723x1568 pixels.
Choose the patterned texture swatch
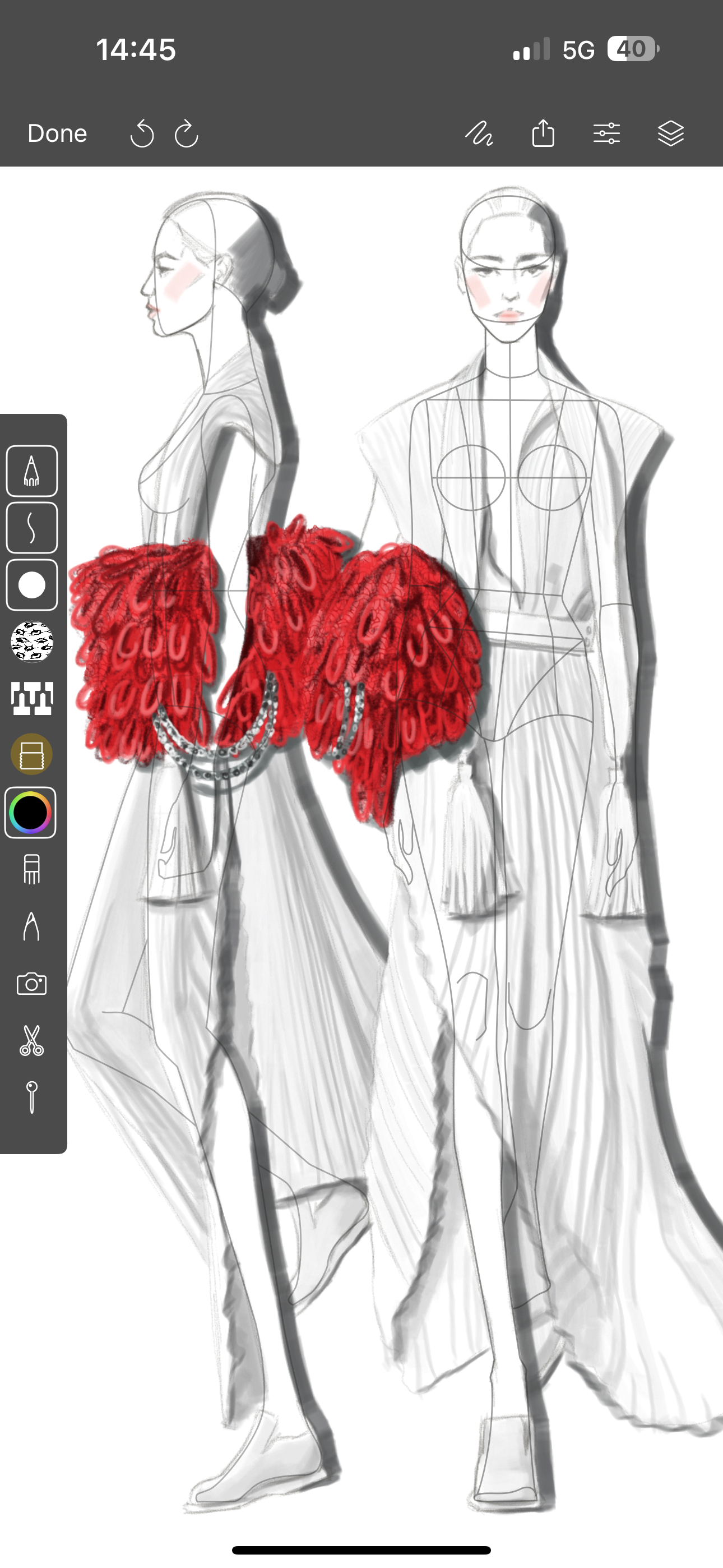(x=31, y=641)
